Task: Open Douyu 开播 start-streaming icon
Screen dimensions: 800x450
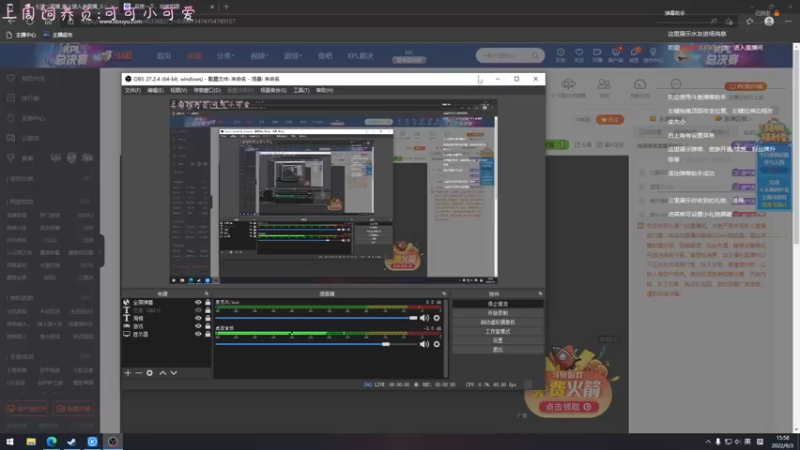Action: (597, 55)
